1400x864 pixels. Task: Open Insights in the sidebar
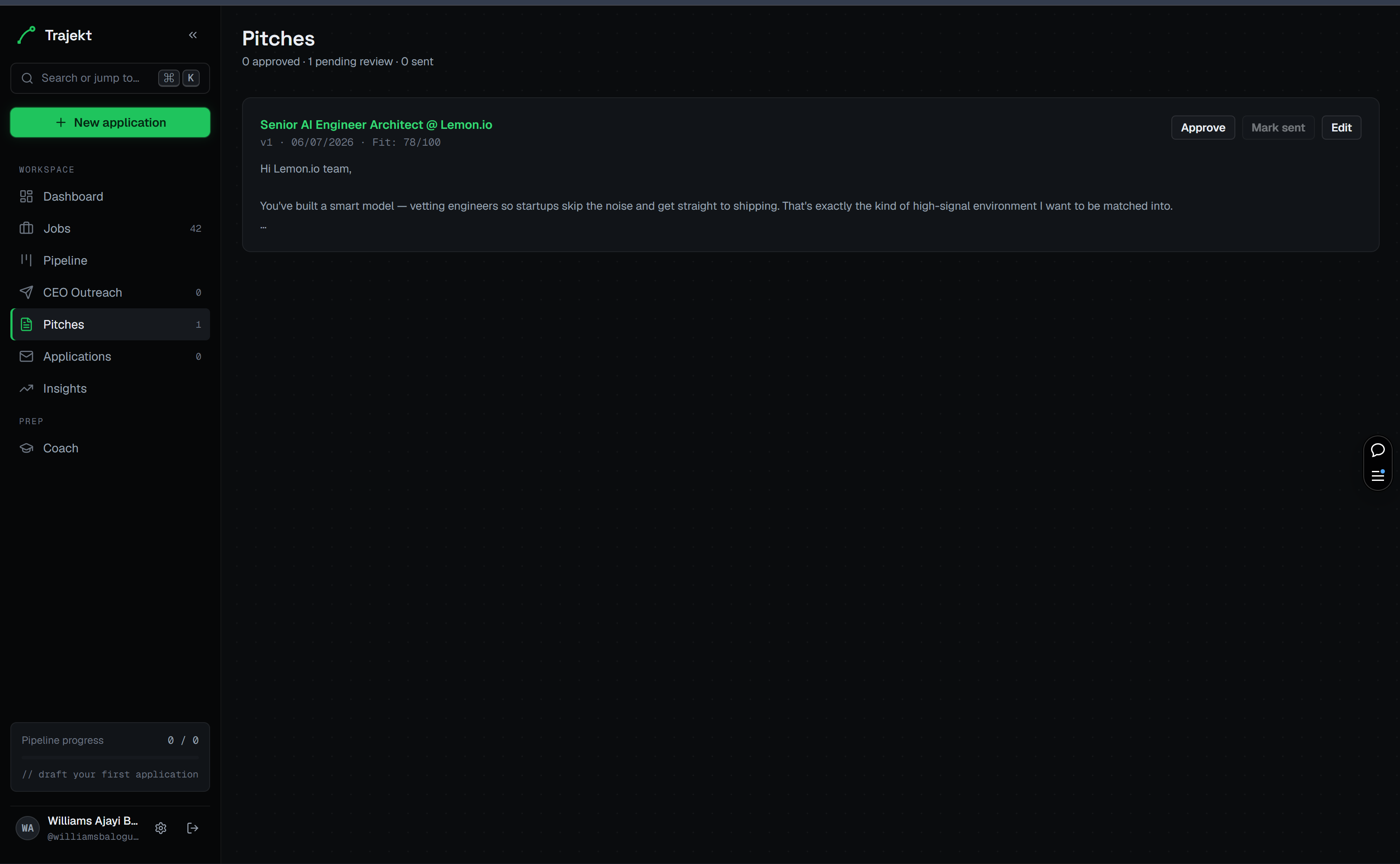(x=110, y=389)
